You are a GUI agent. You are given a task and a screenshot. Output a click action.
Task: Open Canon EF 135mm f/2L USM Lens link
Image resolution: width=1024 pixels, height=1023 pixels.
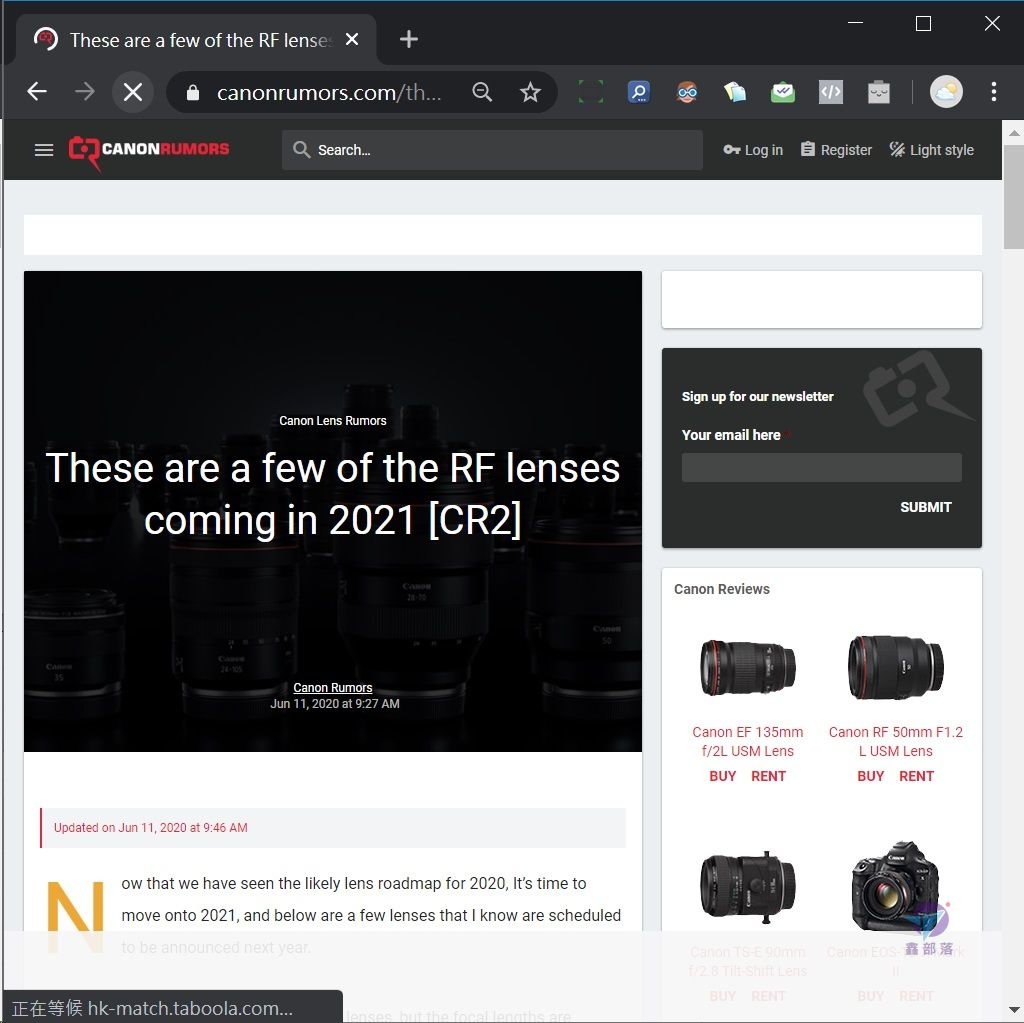pos(748,741)
